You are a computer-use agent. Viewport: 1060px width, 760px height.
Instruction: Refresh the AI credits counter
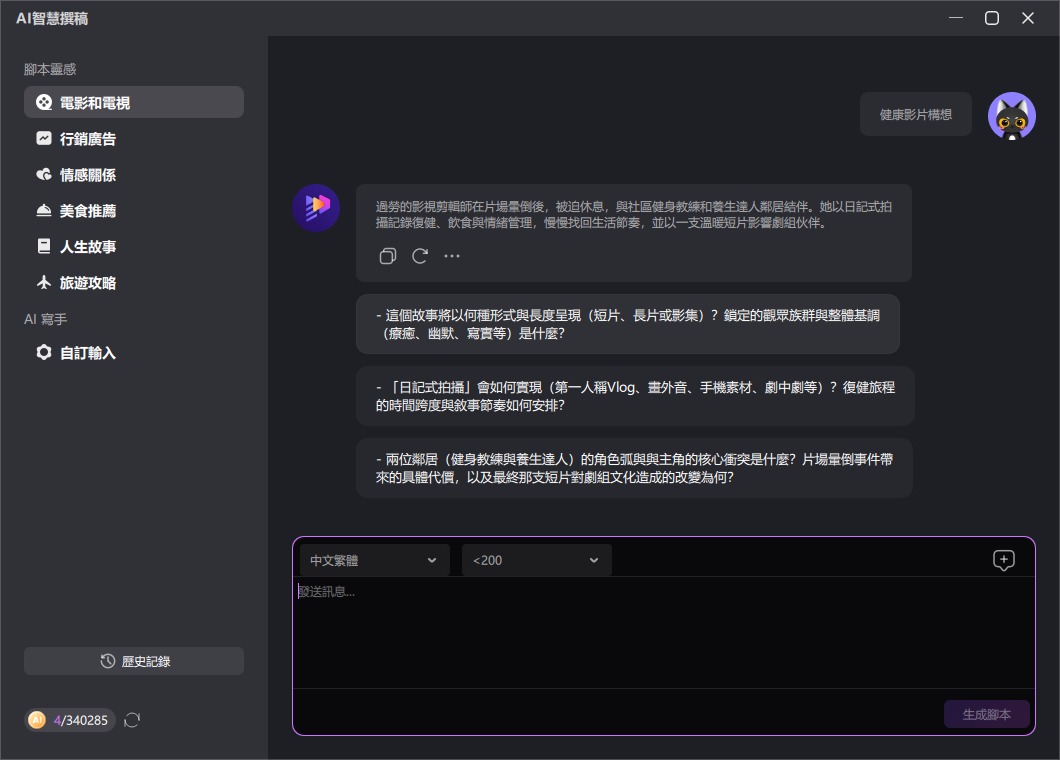click(131, 720)
